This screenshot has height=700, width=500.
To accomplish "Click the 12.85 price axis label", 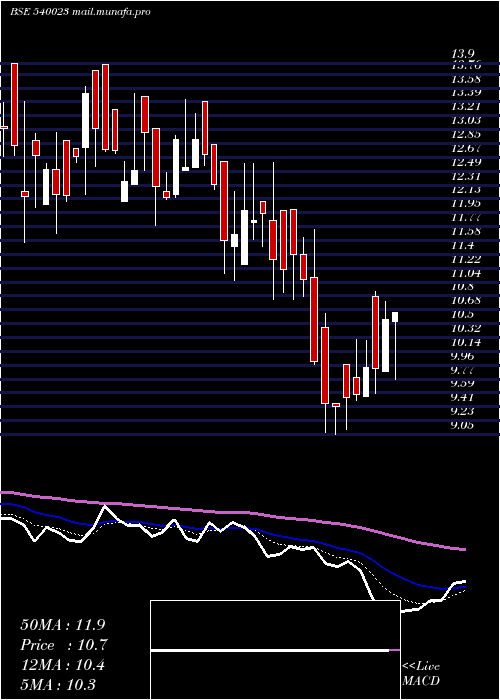I will click(466, 134).
